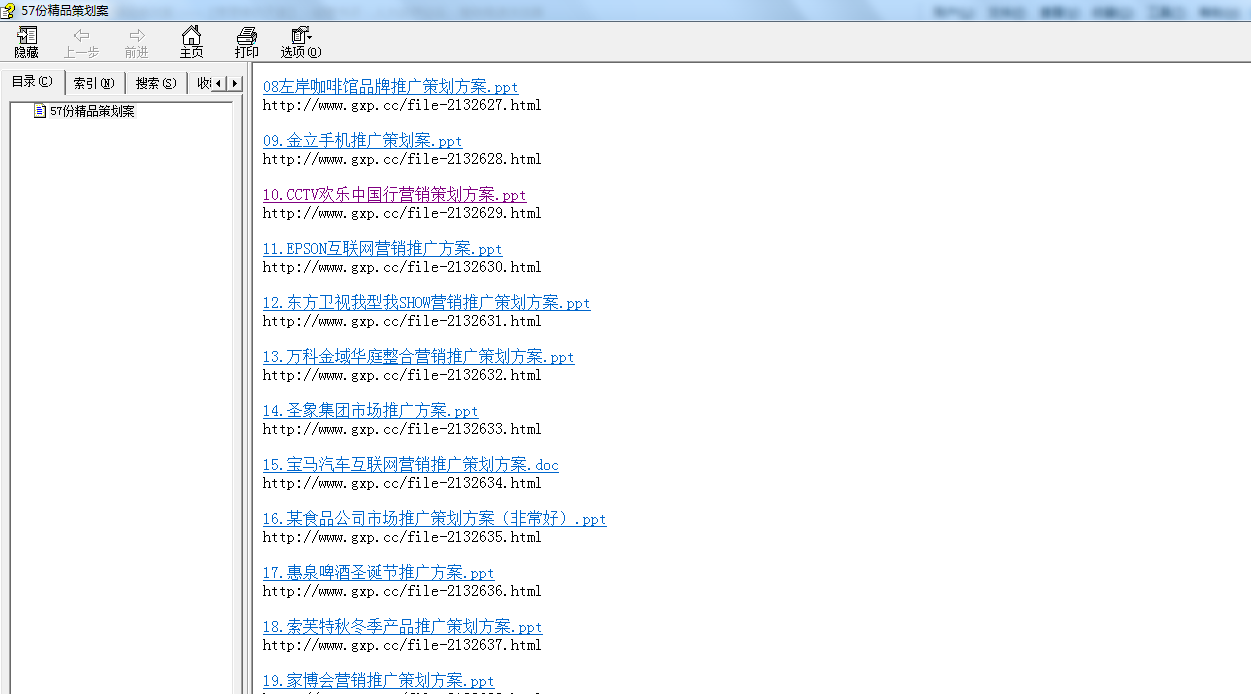Open 08左岸咖啡馆品牌推广策划方案.ppt link

click(391, 87)
